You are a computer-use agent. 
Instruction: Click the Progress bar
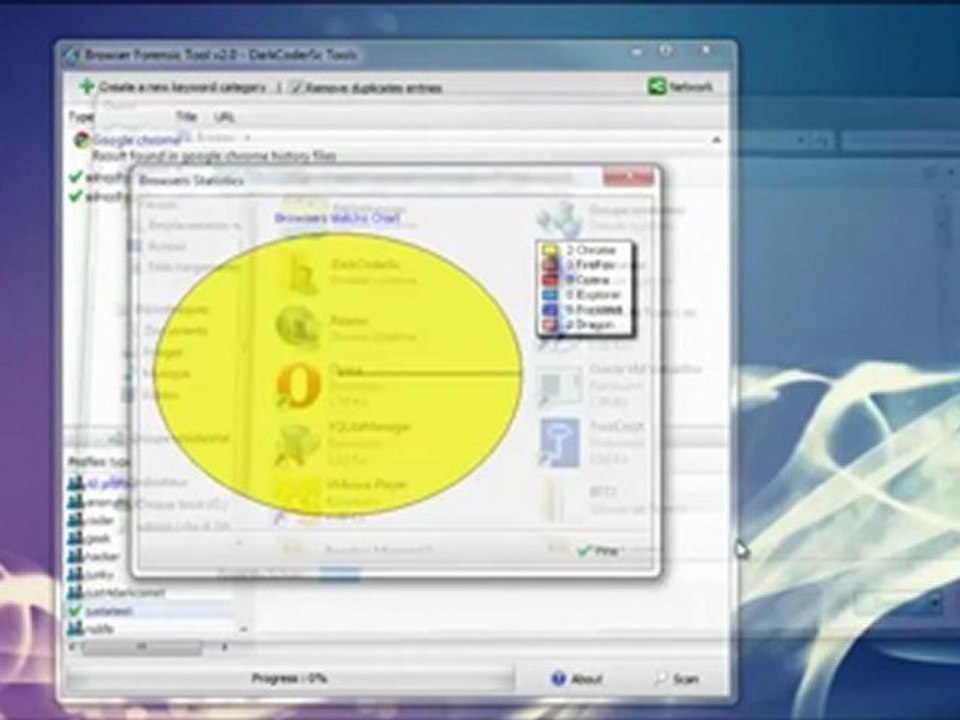pyautogui.click(x=290, y=678)
